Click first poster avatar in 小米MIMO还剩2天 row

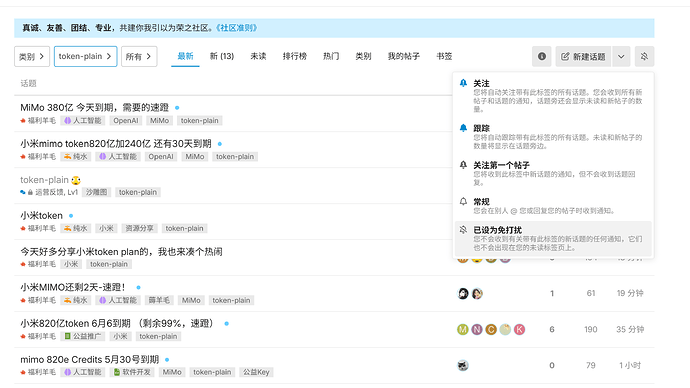[462, 293]
